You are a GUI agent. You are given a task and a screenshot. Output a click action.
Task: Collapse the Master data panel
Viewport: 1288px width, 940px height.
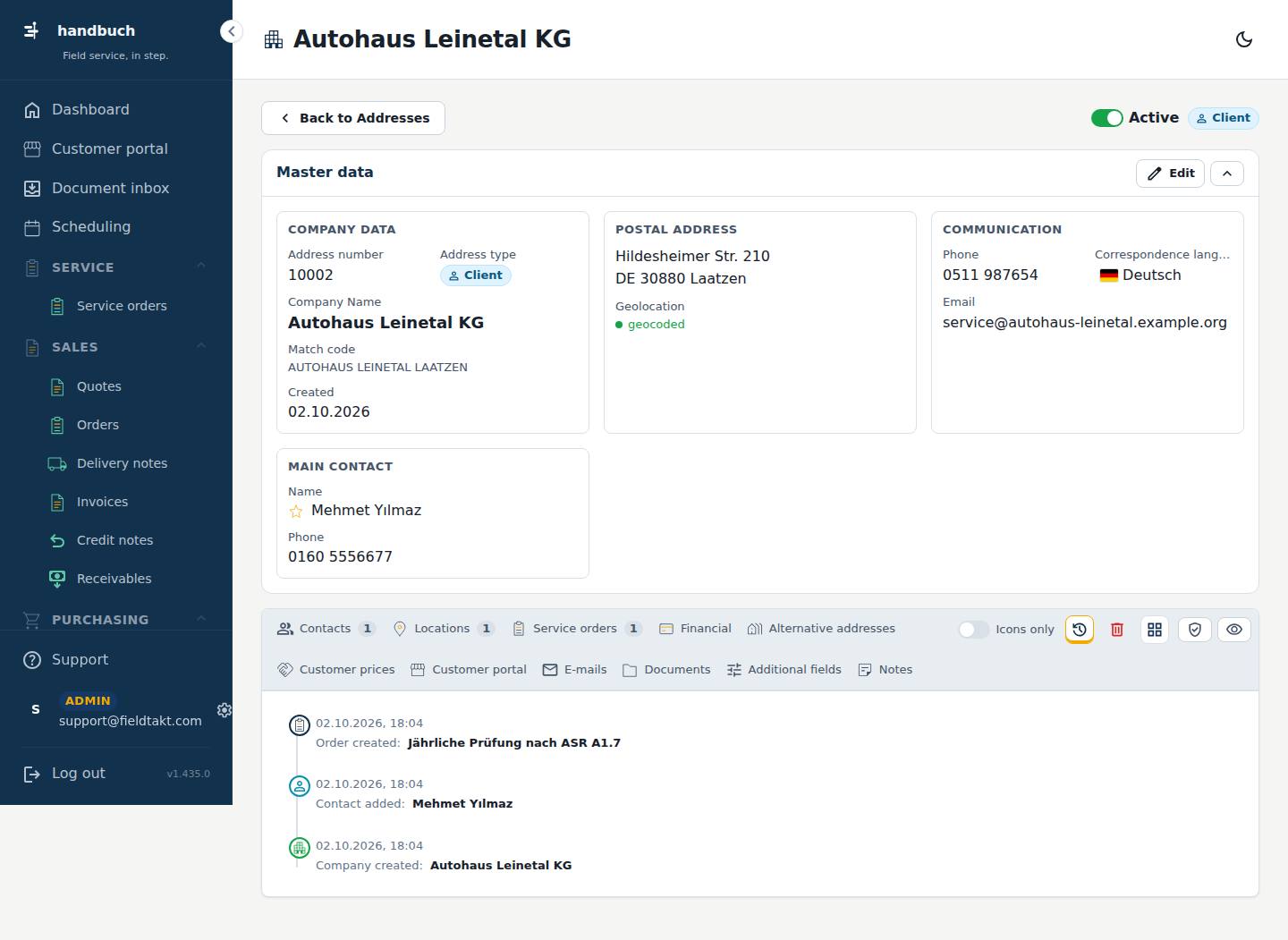point(1227,174)
